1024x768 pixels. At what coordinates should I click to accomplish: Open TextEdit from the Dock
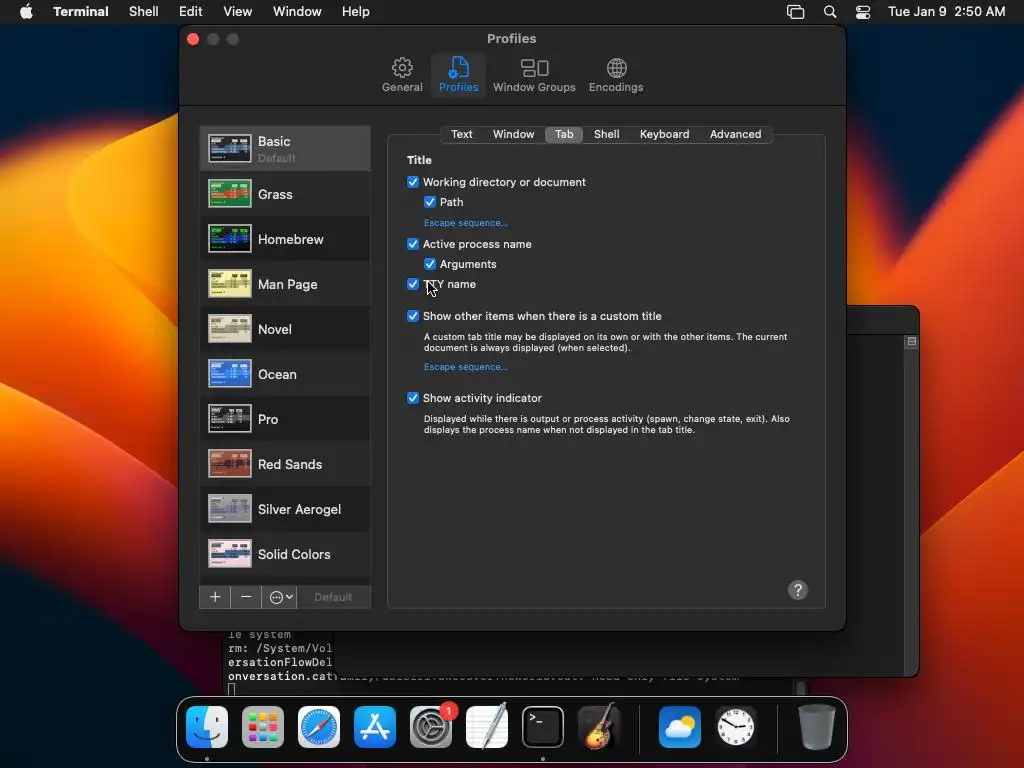(487, 727)
